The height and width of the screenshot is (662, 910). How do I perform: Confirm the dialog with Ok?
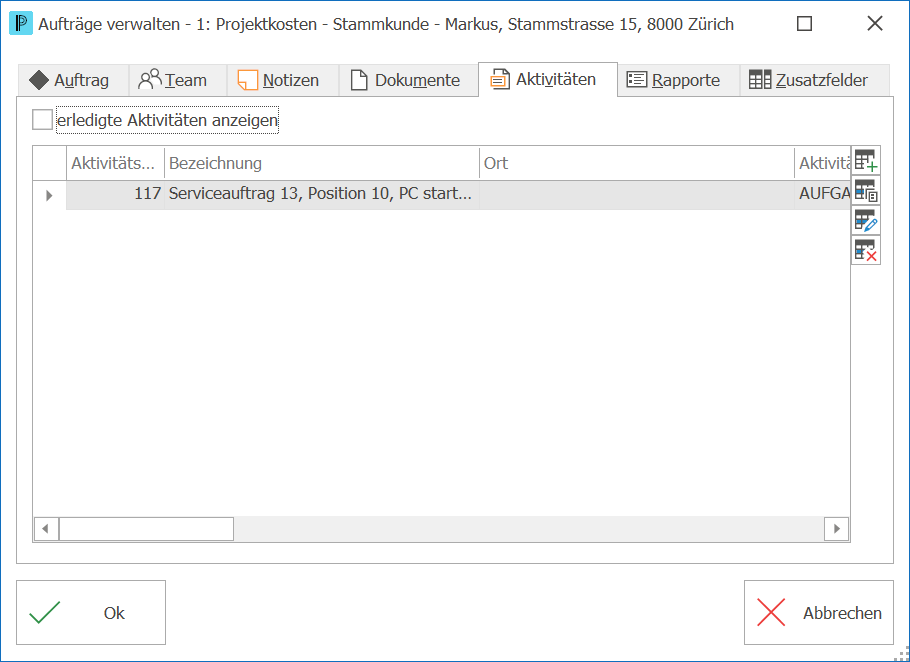coord(91,613)
